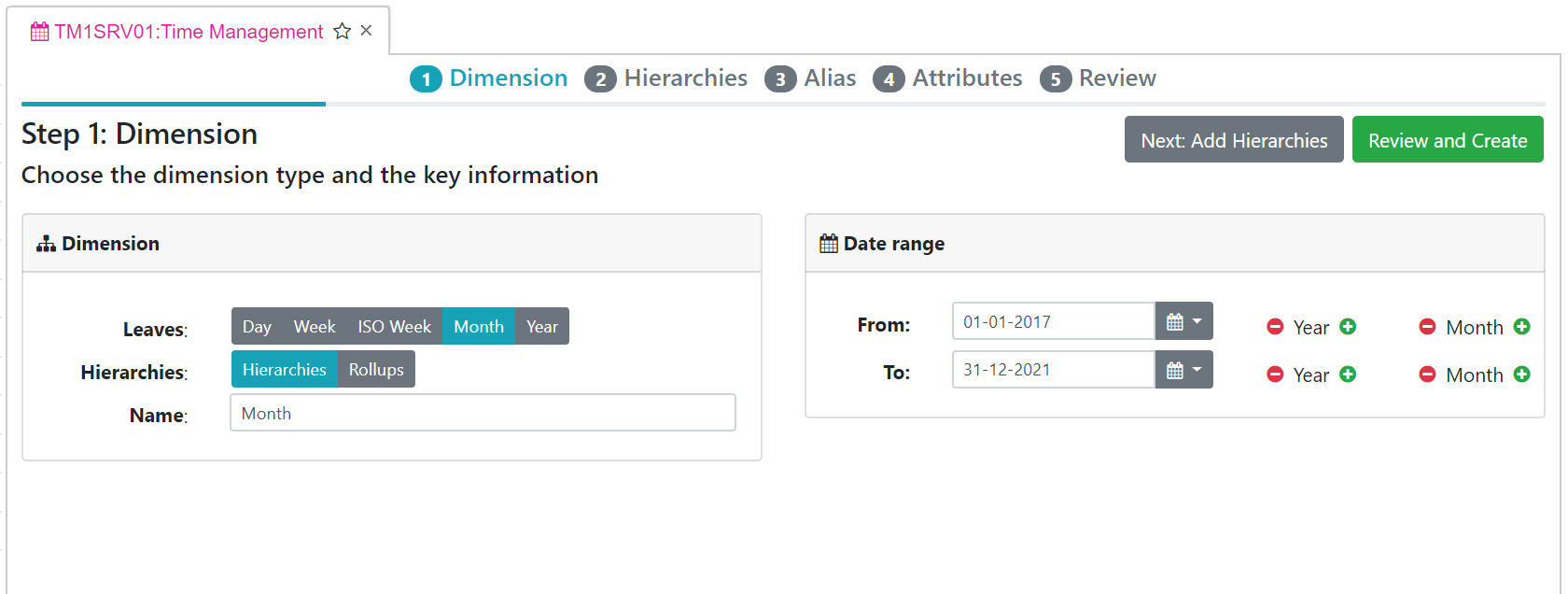Click Next: Add Hierarchies button
This screenshot has width=1568, height=594.
point(1233,140)
